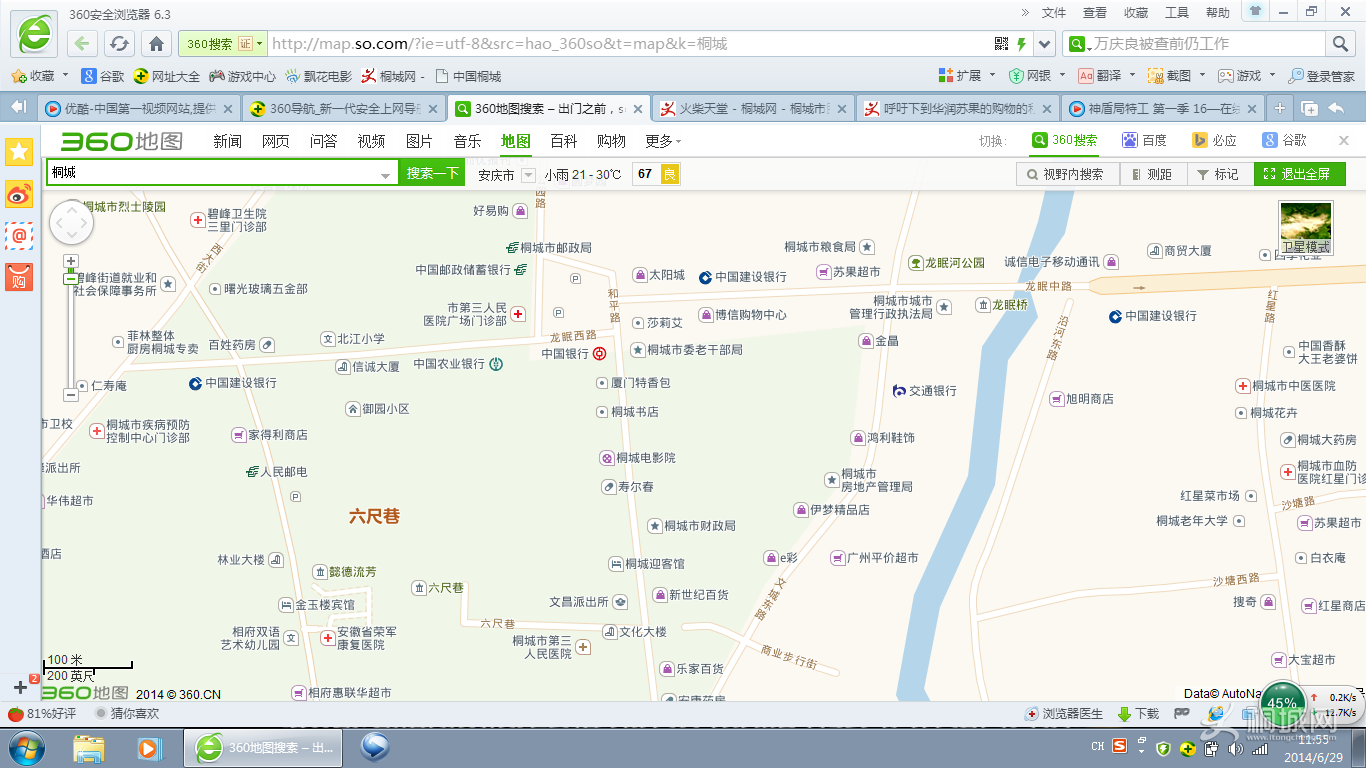Click the 中国农业银行 map marker icon
The width and height of the screenshot is (1366, 768).
point(497,364)
